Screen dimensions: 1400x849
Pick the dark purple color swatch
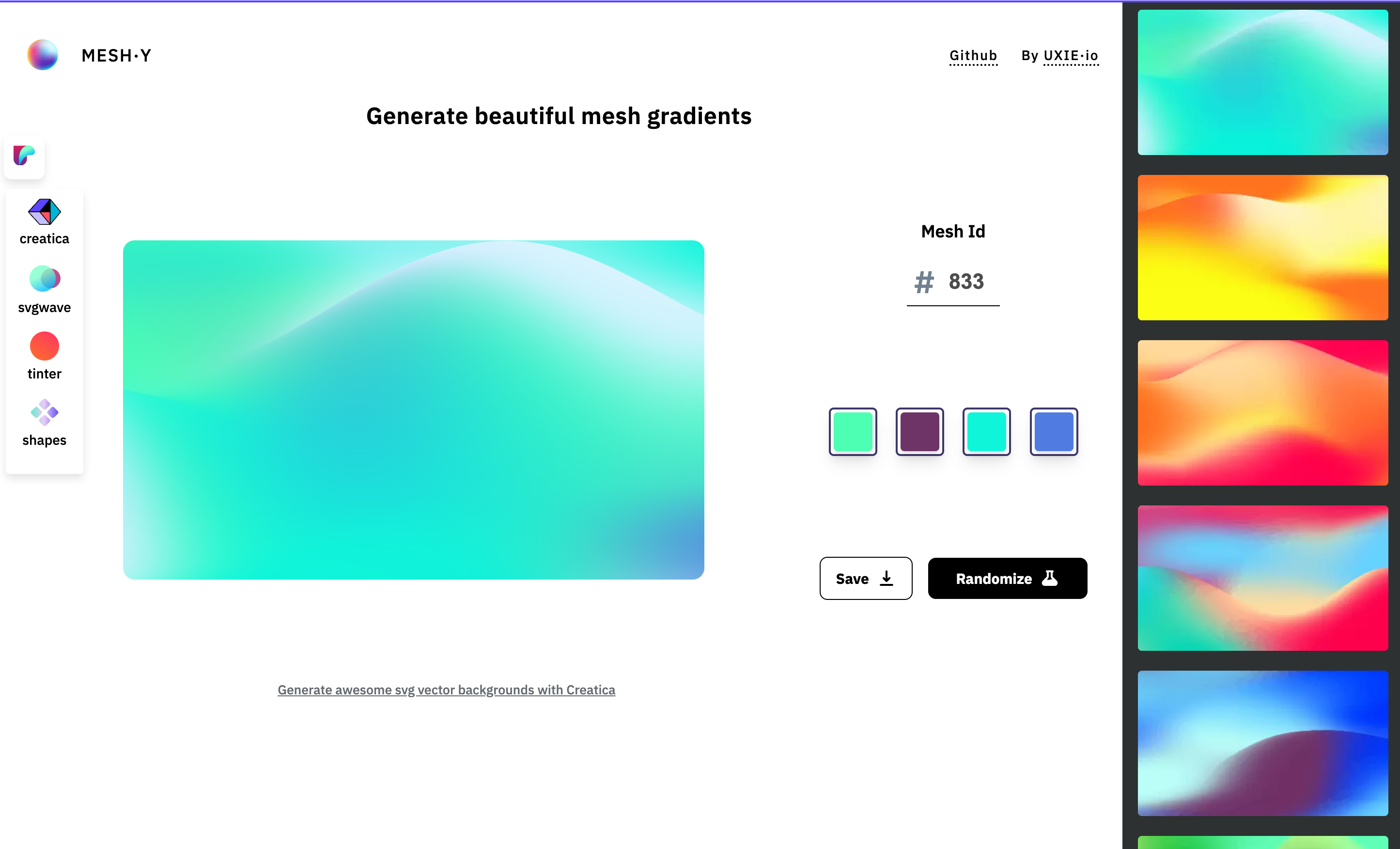pos(920,432)
